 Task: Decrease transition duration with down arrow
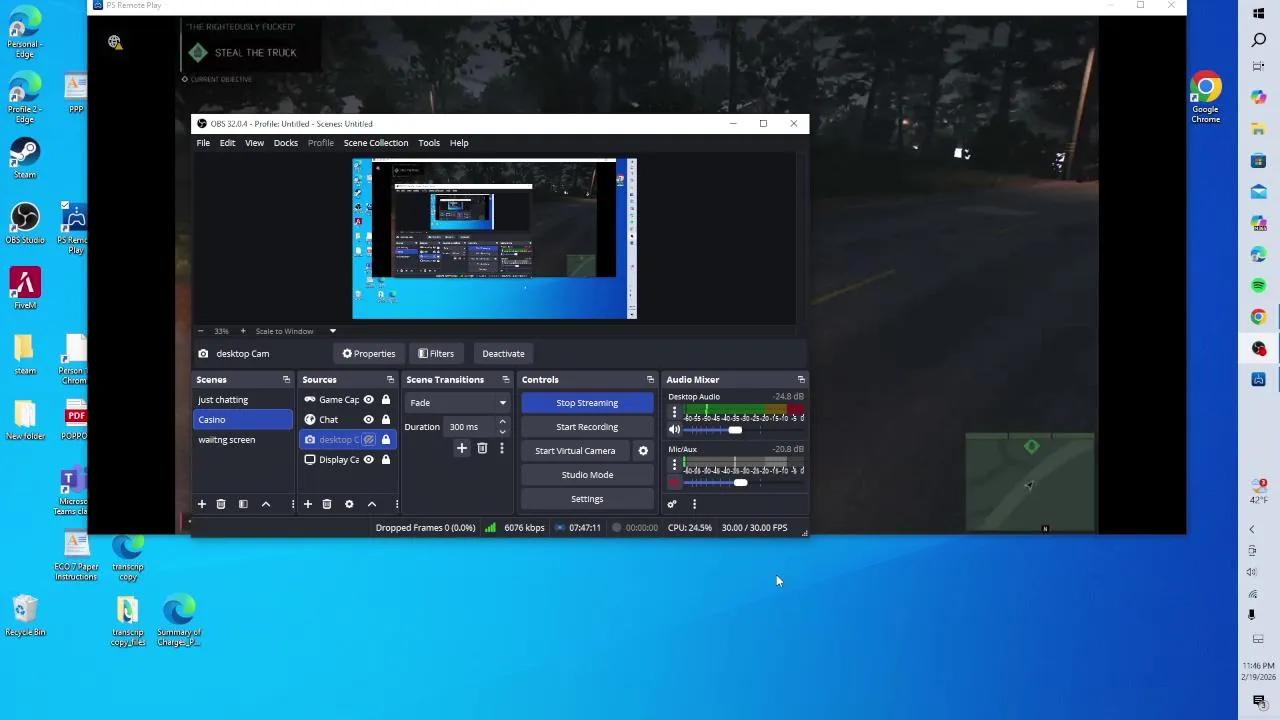pos(502,432)
